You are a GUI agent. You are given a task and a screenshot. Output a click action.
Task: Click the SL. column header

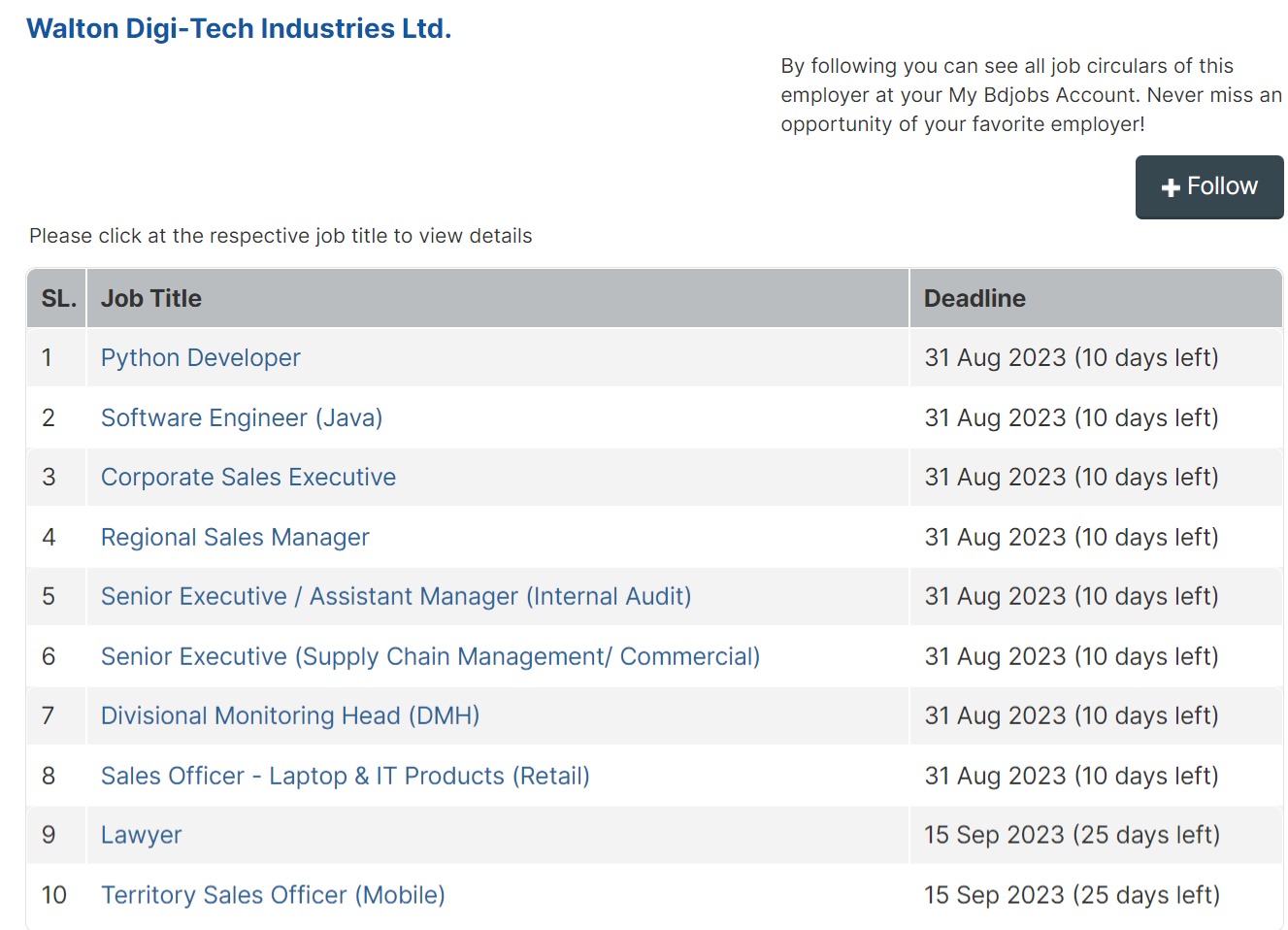(x=58, y=299)
